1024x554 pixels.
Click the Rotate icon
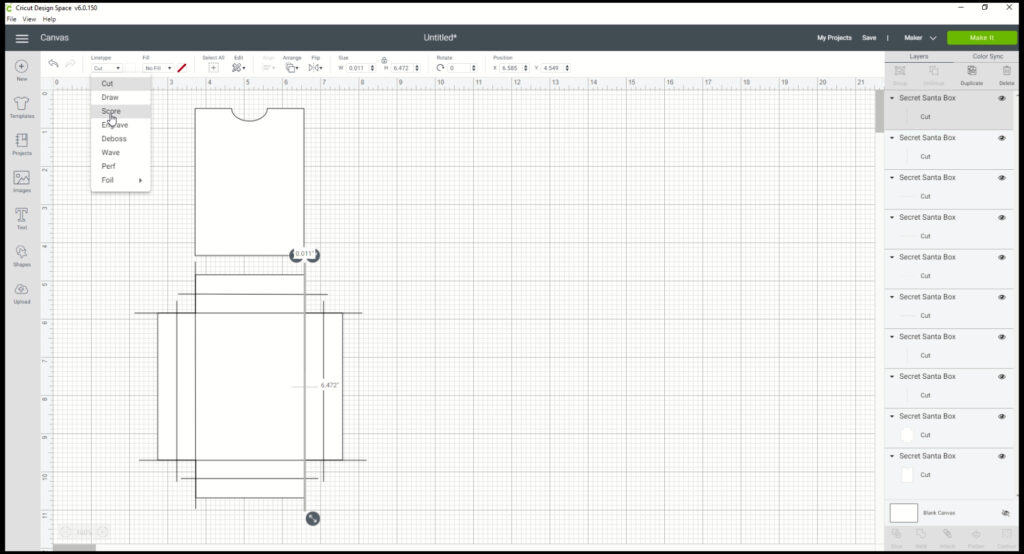(x=440, y=68)
